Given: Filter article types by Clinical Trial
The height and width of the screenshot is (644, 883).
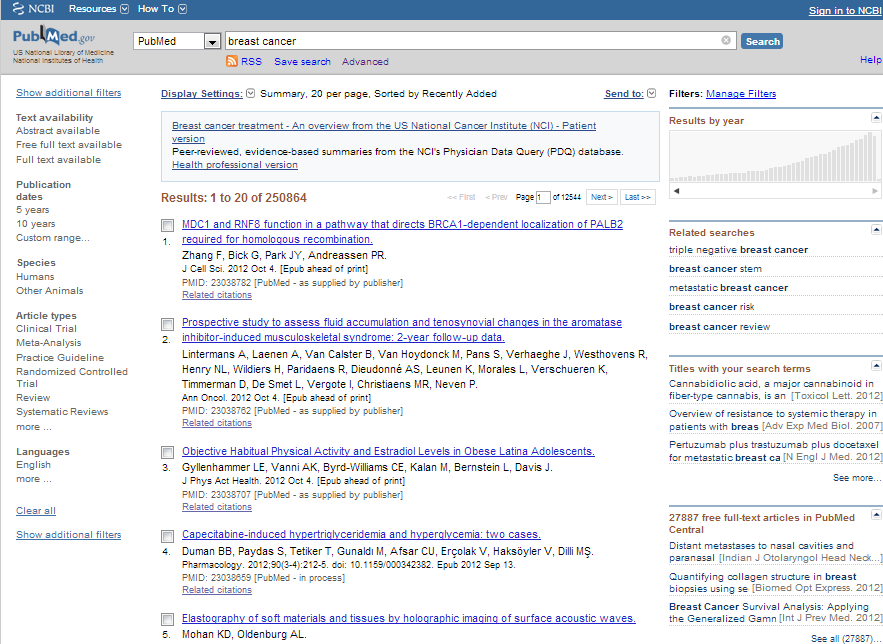Looking at the screenshot, I should [46, 329].
